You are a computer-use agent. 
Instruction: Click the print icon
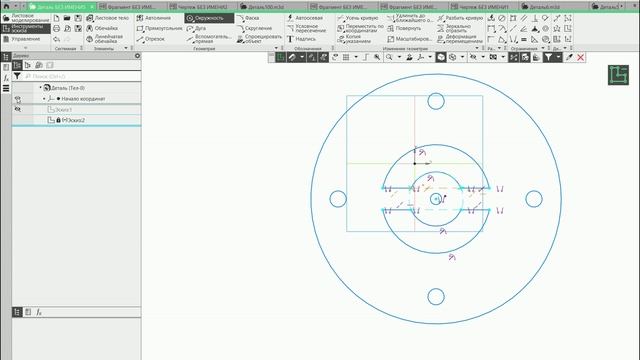[57, 29]
